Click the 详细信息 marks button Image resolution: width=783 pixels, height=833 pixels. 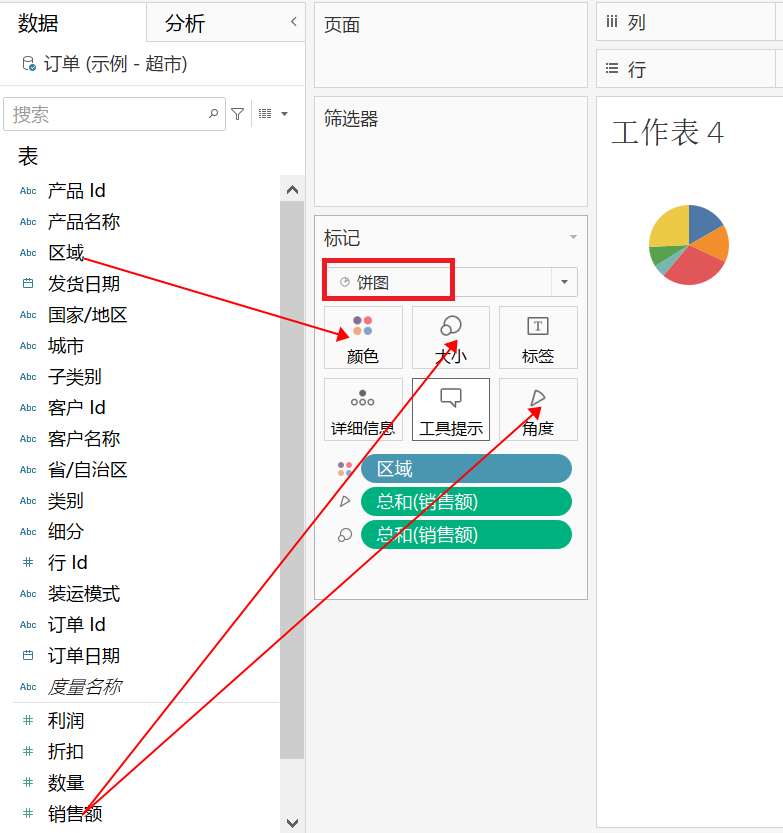(363, 410)
